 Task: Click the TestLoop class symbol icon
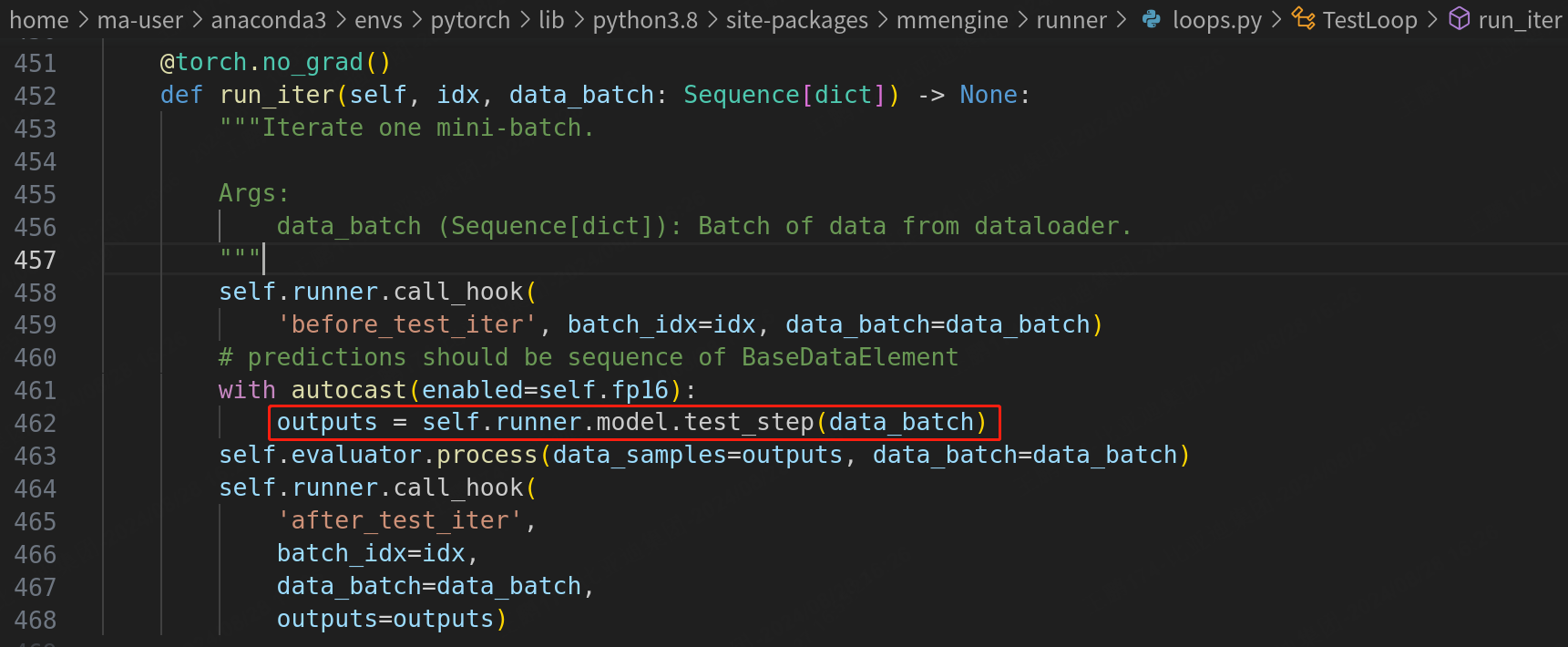[1304, 19]
